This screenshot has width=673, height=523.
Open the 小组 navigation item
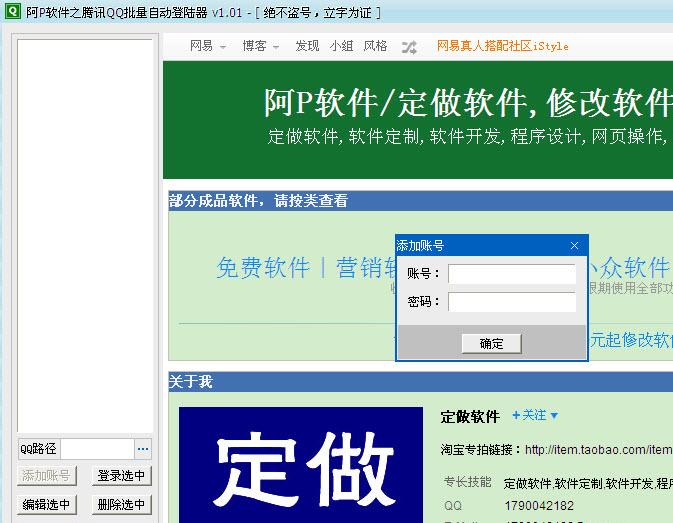point(341,46)
